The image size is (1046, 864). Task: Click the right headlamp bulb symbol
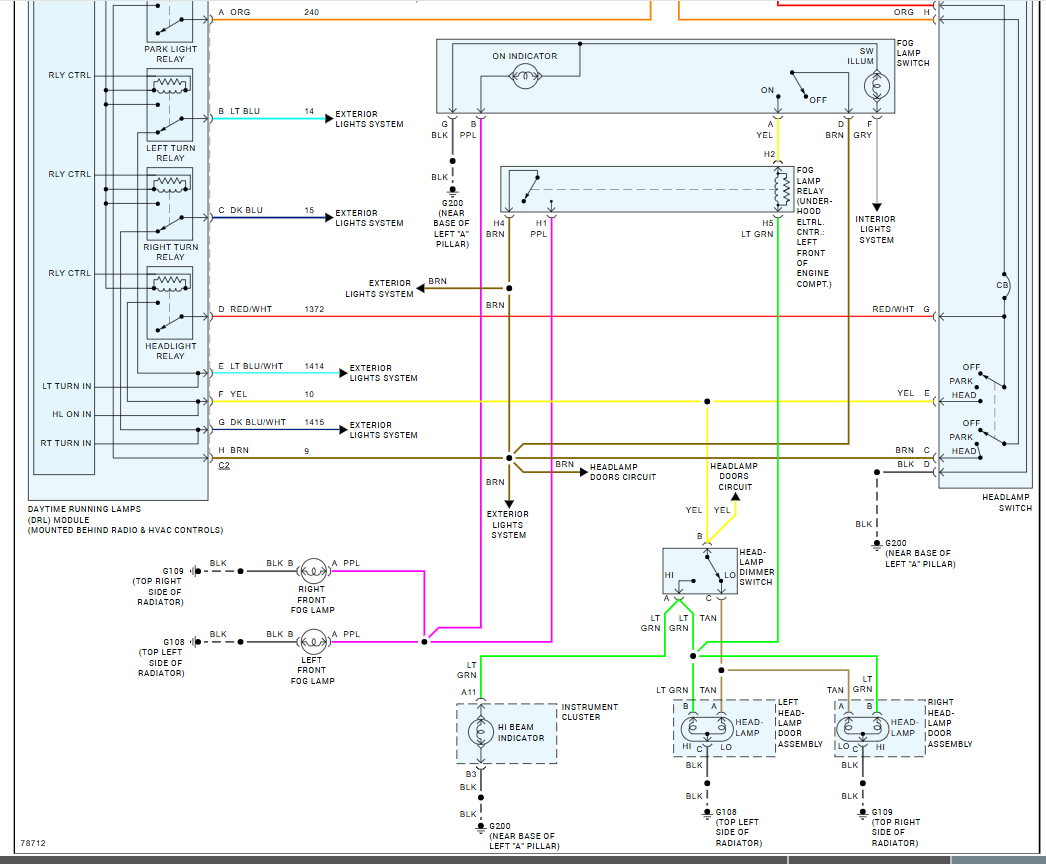pos(863,729)
